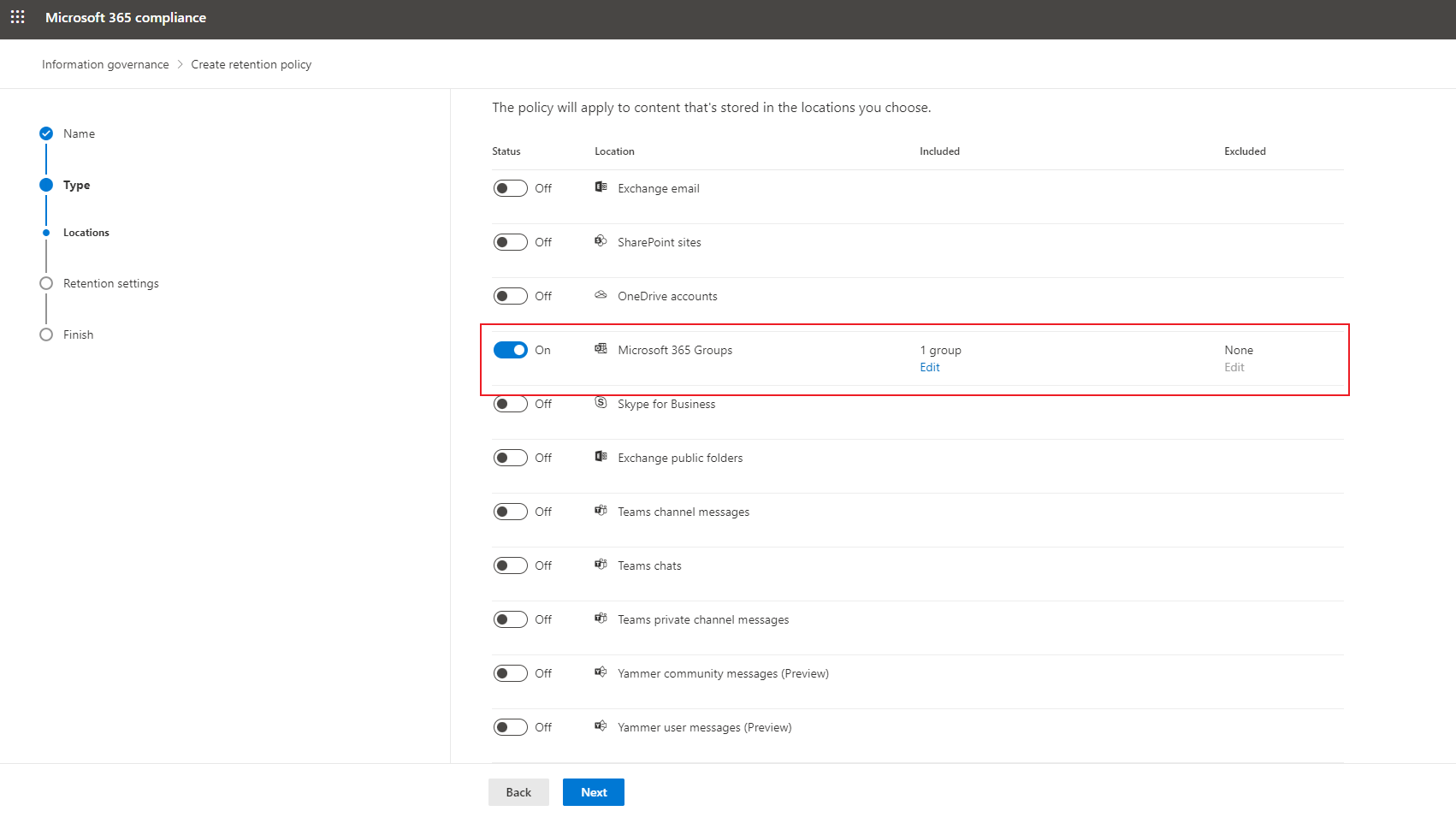Click the SharePoint sites location icon

pyautogui.click(x=601, y=241)
